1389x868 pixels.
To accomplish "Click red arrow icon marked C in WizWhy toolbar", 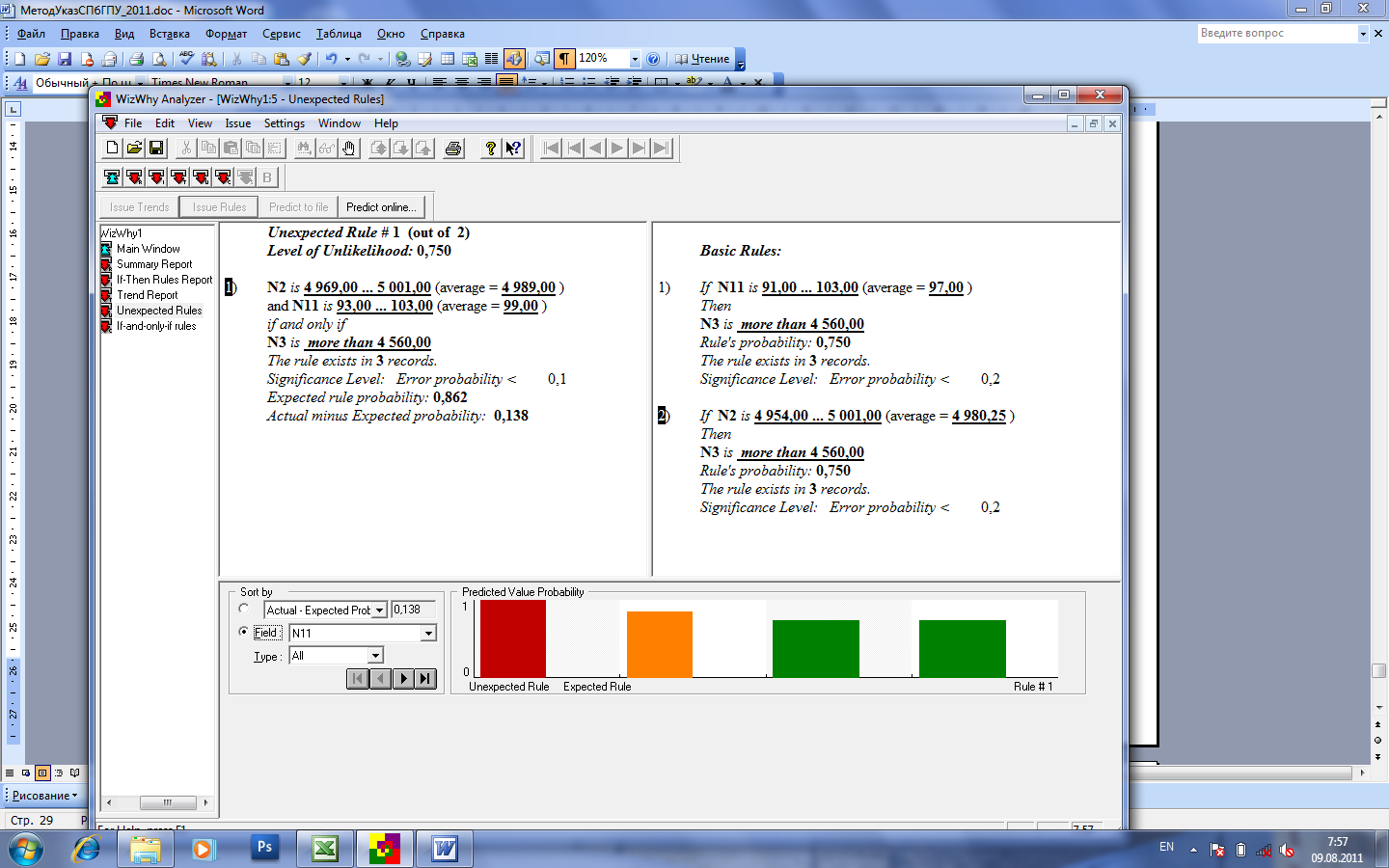I will click(223, 177).
